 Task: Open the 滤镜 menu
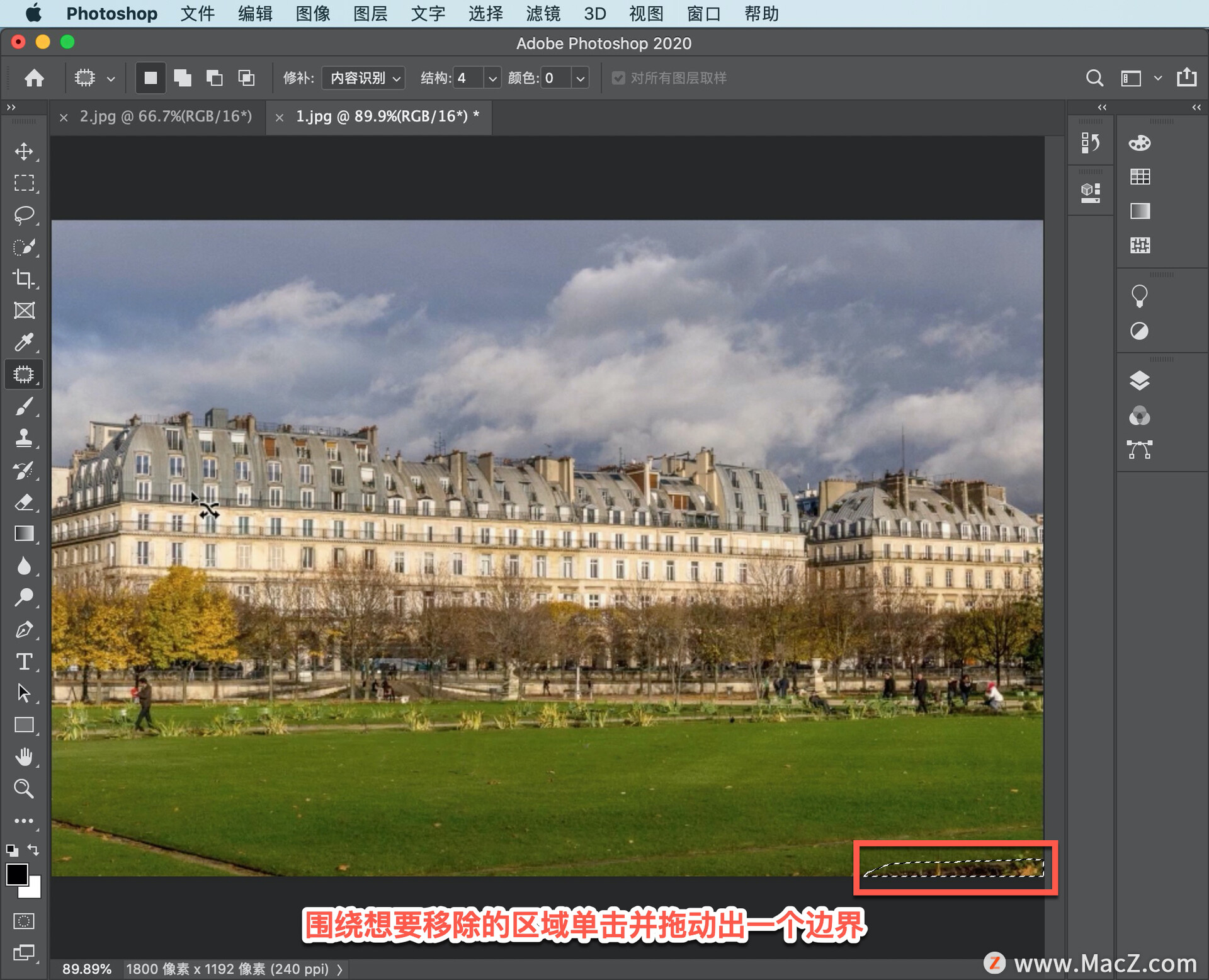(x=543, y=13)
